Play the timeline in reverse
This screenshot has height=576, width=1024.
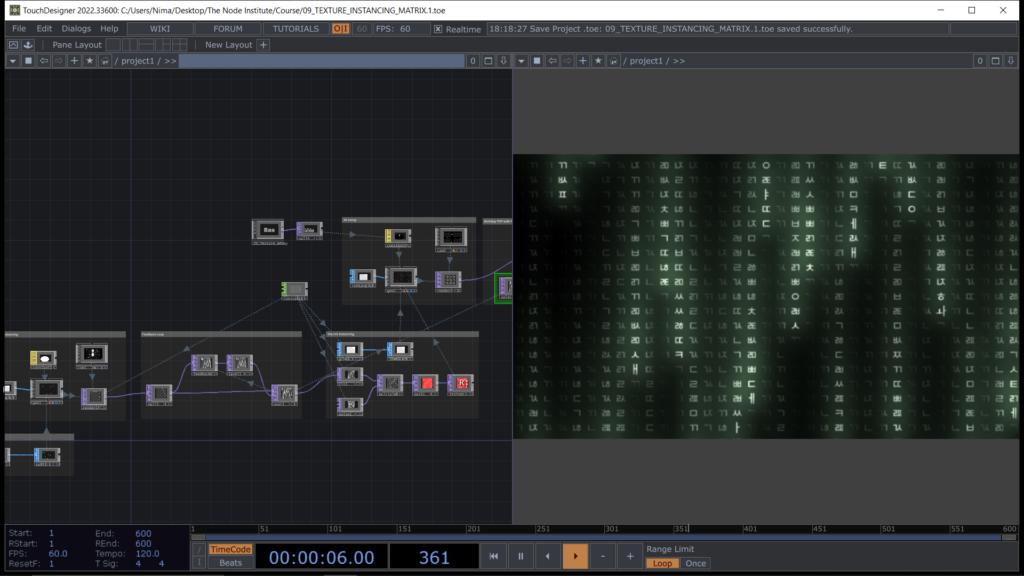click(x=548, y=556)
